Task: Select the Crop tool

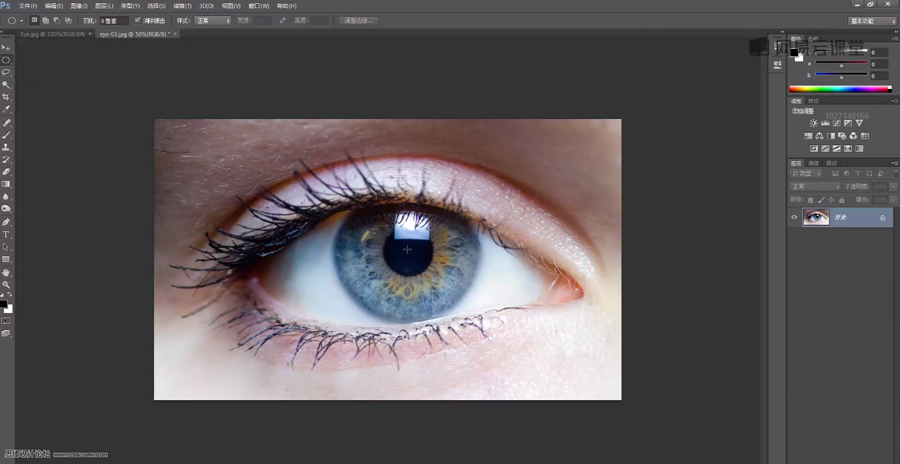Action: (6, 97)
